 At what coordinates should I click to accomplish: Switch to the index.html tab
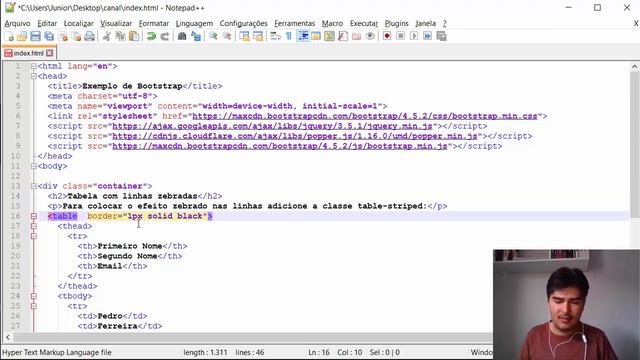(x=28, y=53)
